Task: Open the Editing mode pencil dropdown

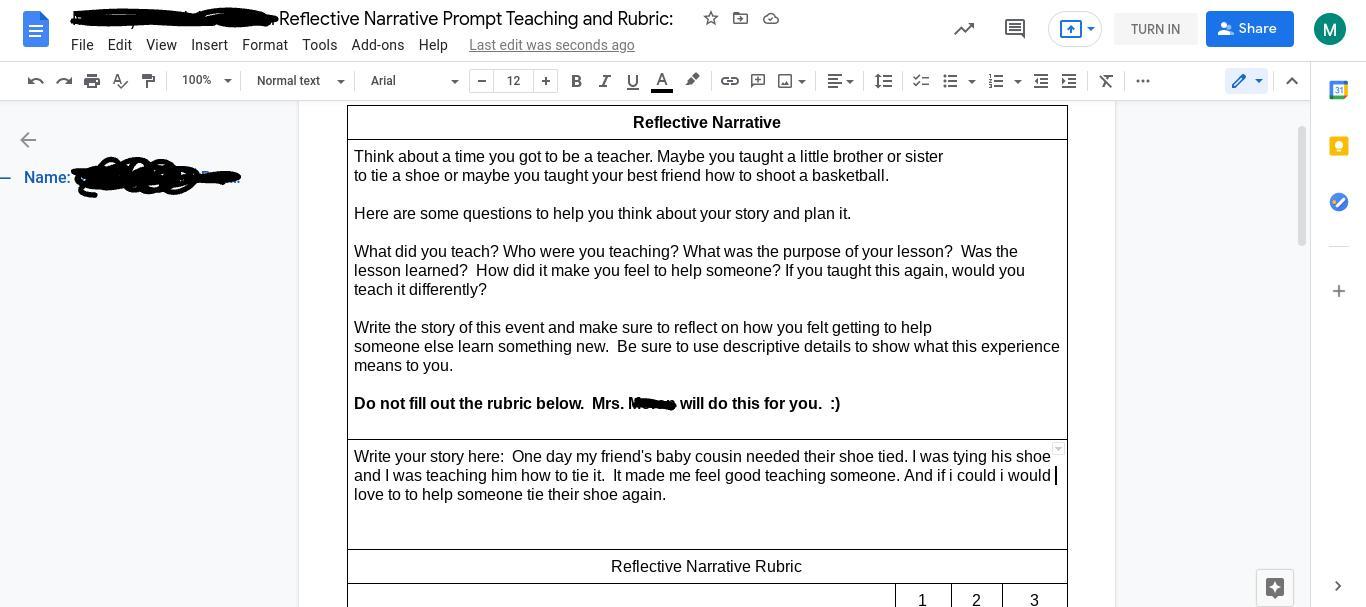Action: point(1246,81)
